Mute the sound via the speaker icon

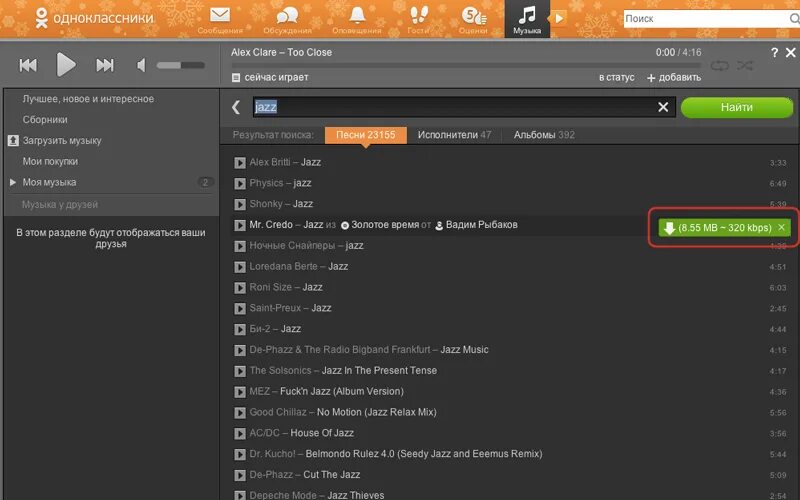(141, 65)
